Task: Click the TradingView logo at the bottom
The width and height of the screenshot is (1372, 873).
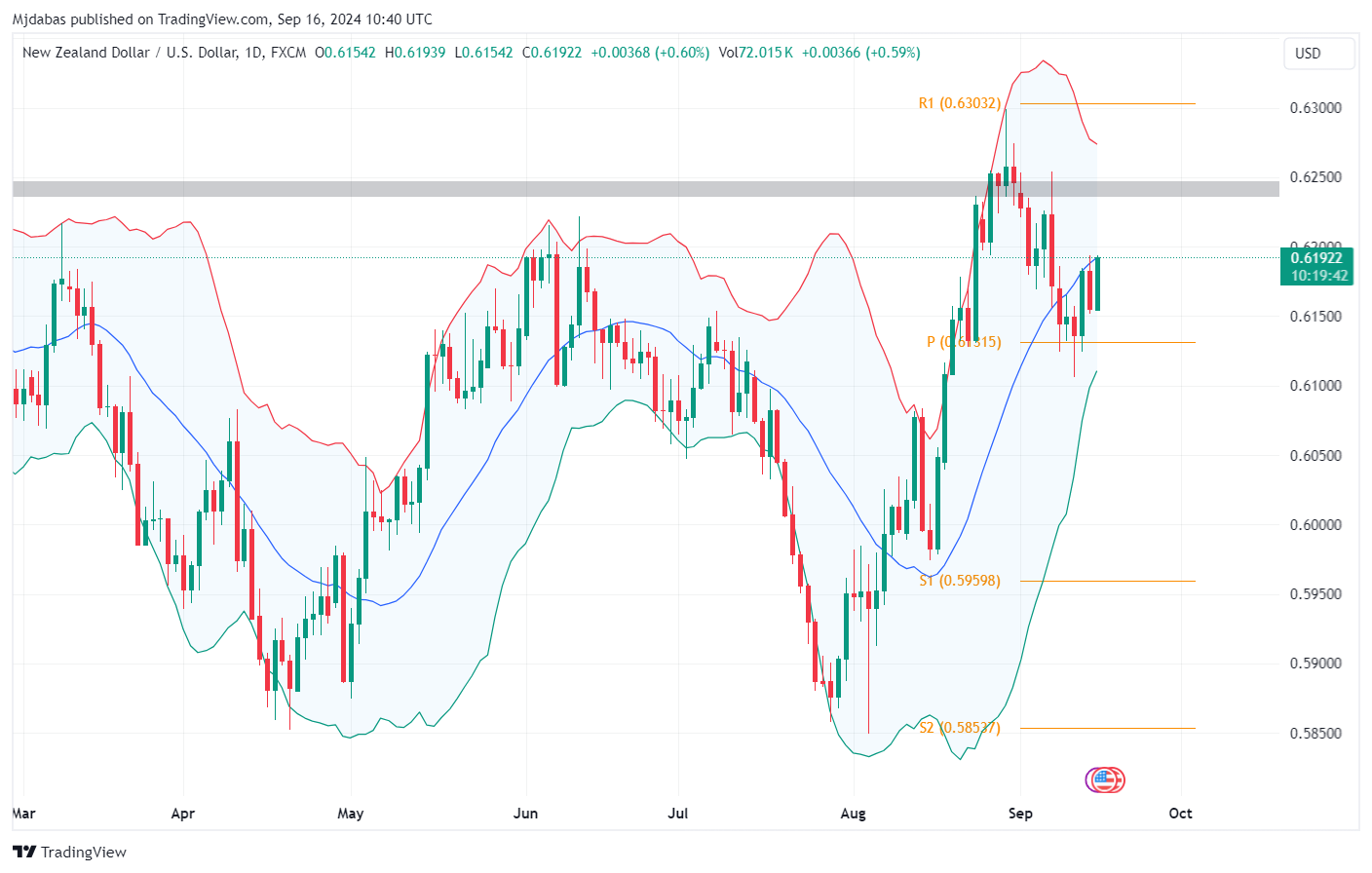Action: [x=70, y=852]
